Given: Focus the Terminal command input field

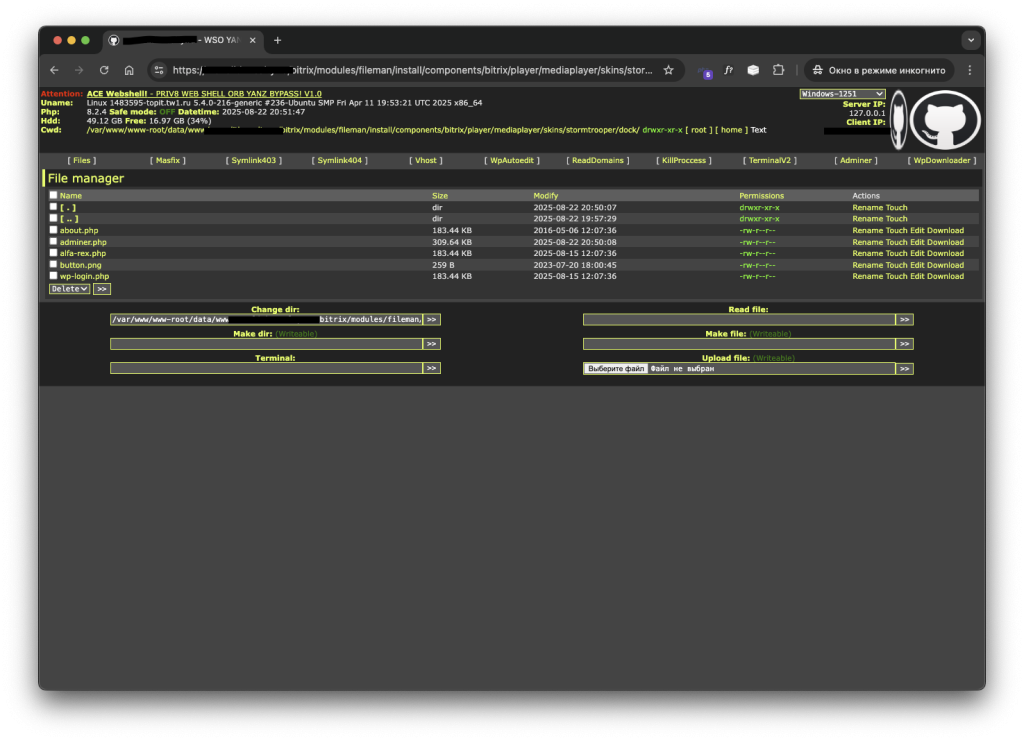Looking at the screenshot, I should click(x=266, y=368).
